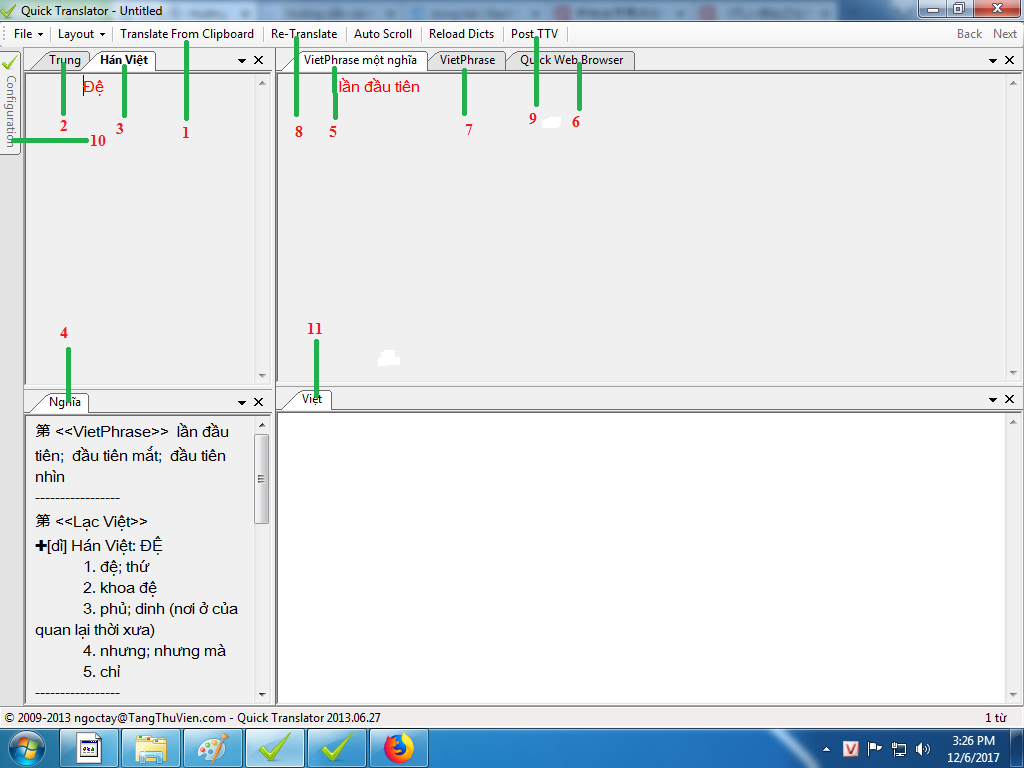Switch to the Quick Web Browser tab

(571, 60)
